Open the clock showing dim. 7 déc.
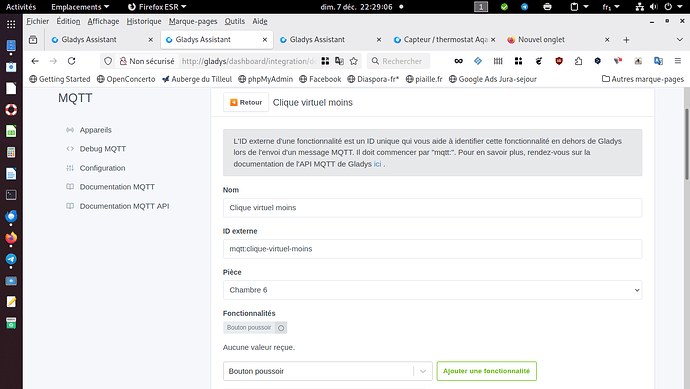 click(356, 7)
